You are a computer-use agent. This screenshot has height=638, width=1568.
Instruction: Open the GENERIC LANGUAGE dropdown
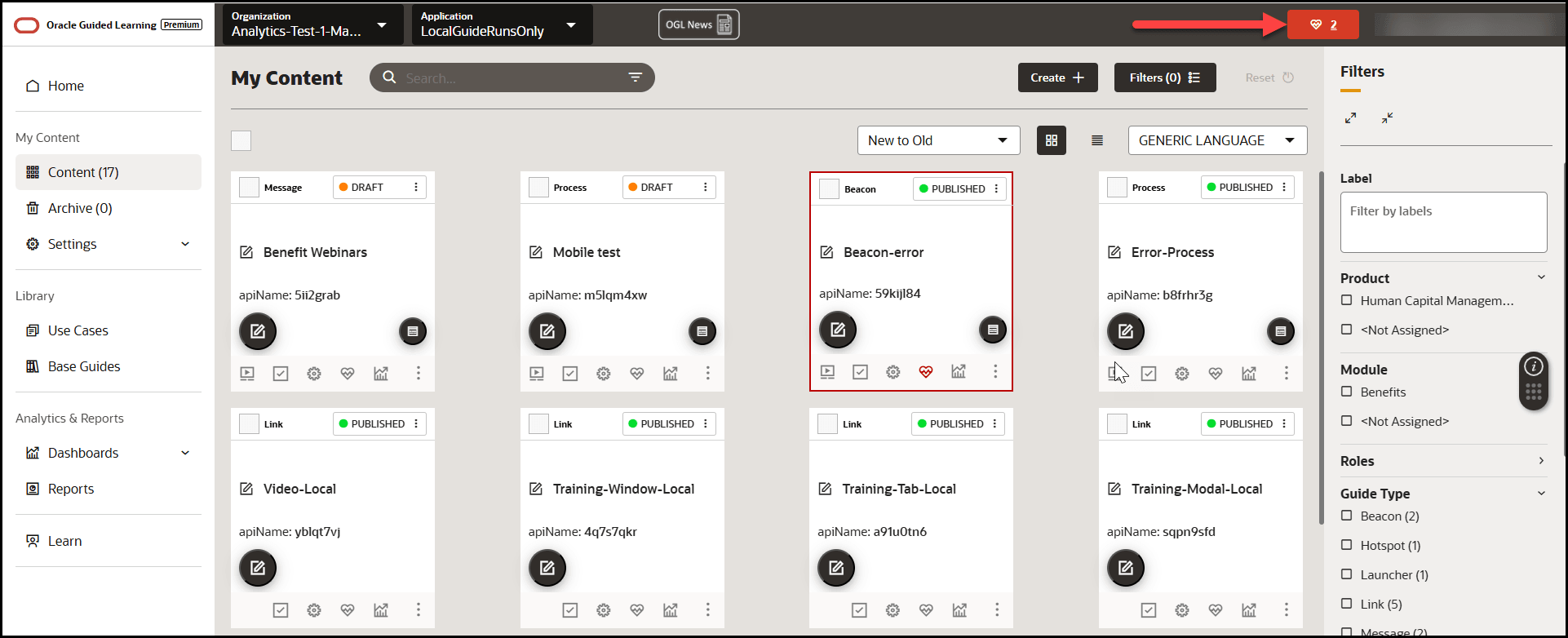coord(1217,140)
